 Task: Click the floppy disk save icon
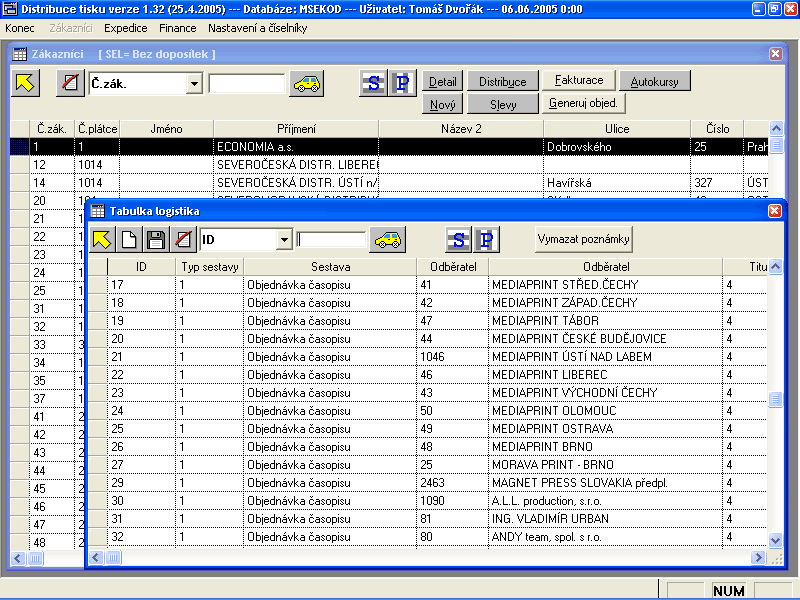[x=155, y=240]
